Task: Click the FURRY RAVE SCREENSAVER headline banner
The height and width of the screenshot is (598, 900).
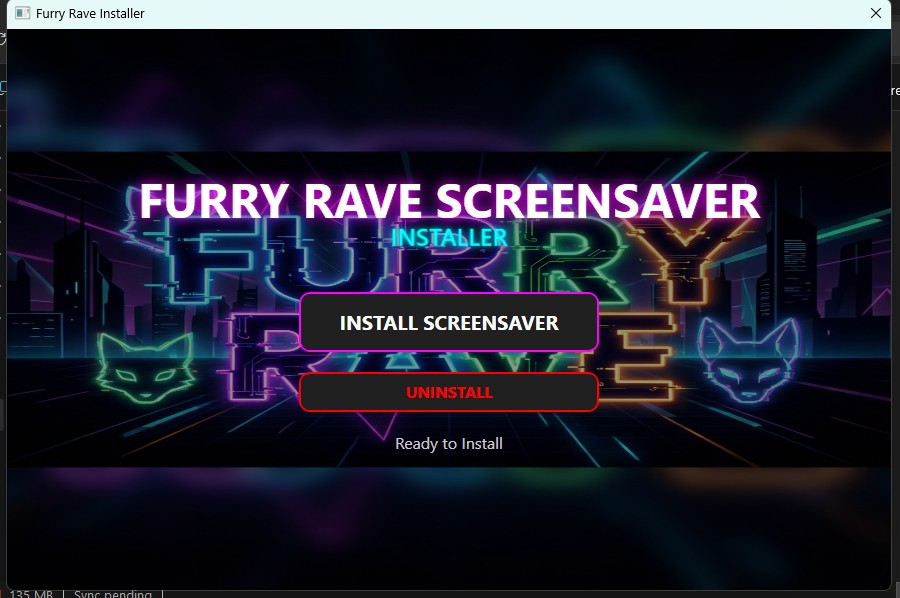Action: (449, 201)
